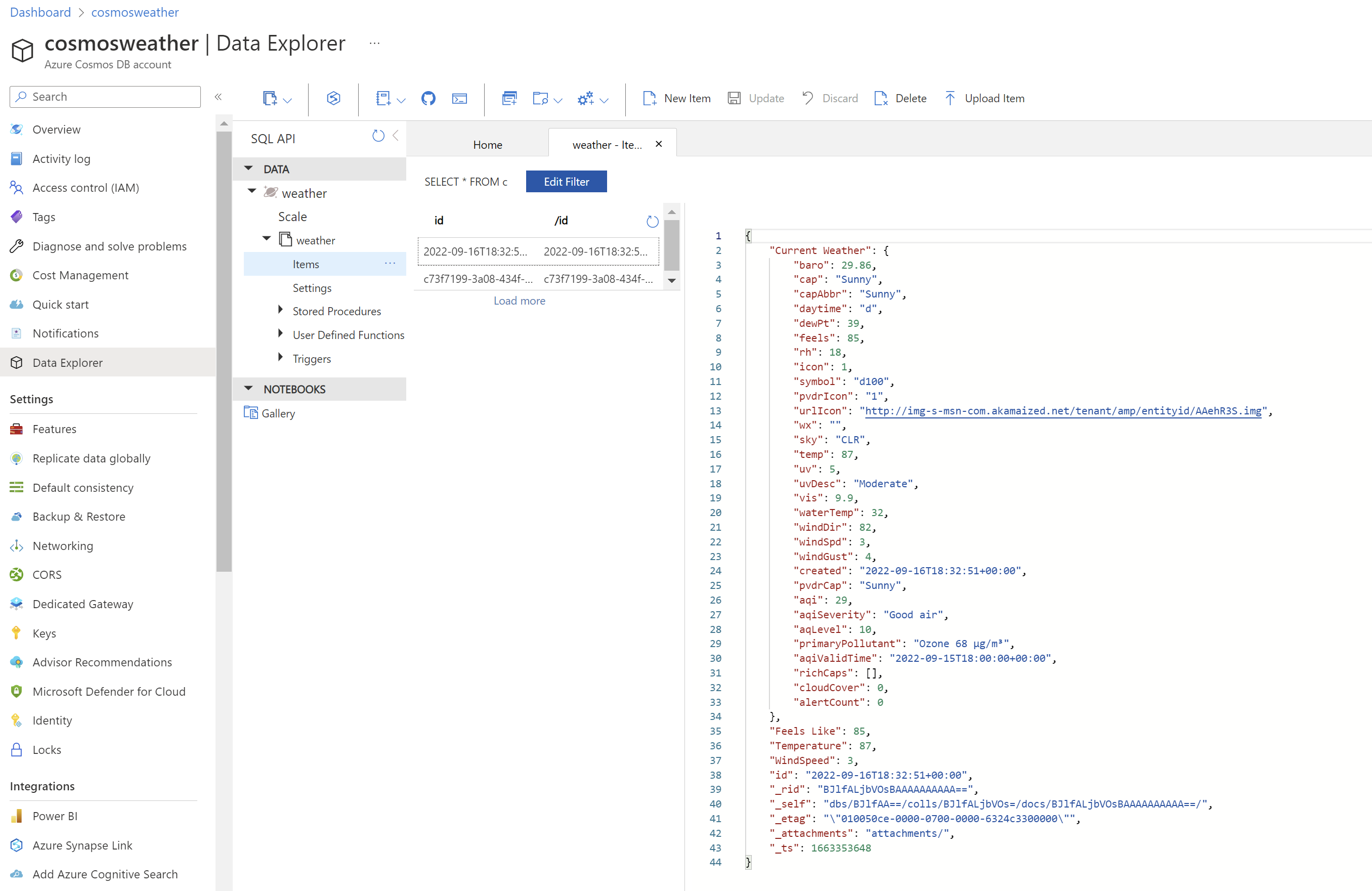Open Default consistency settings
Image resolution: width=1372 pixels, height=891 pixels.
pos(82,488)
